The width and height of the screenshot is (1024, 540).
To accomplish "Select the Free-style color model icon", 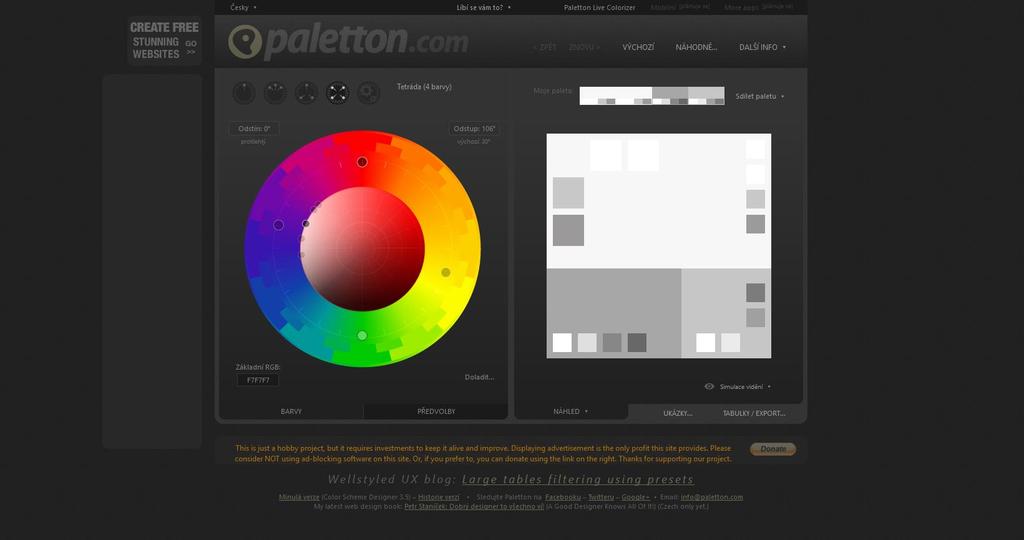I will (x=368, y=93).
